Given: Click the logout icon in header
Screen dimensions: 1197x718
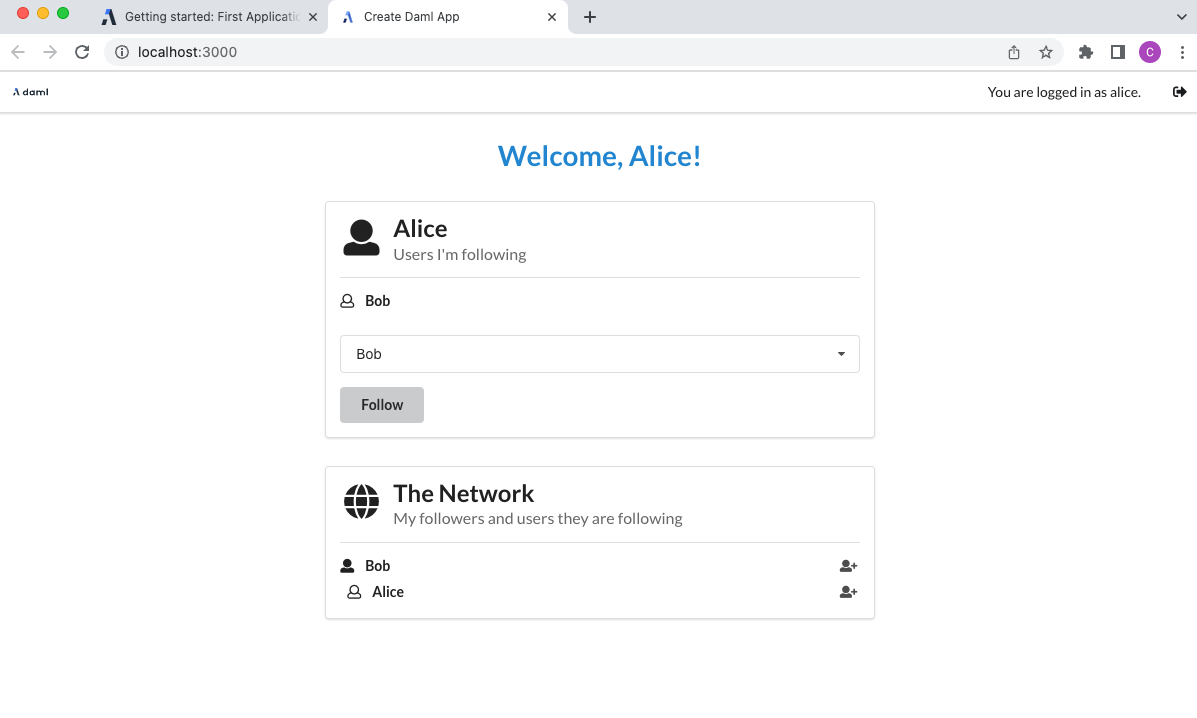Looking at the screenshot, I should [x=1179, y=92].
